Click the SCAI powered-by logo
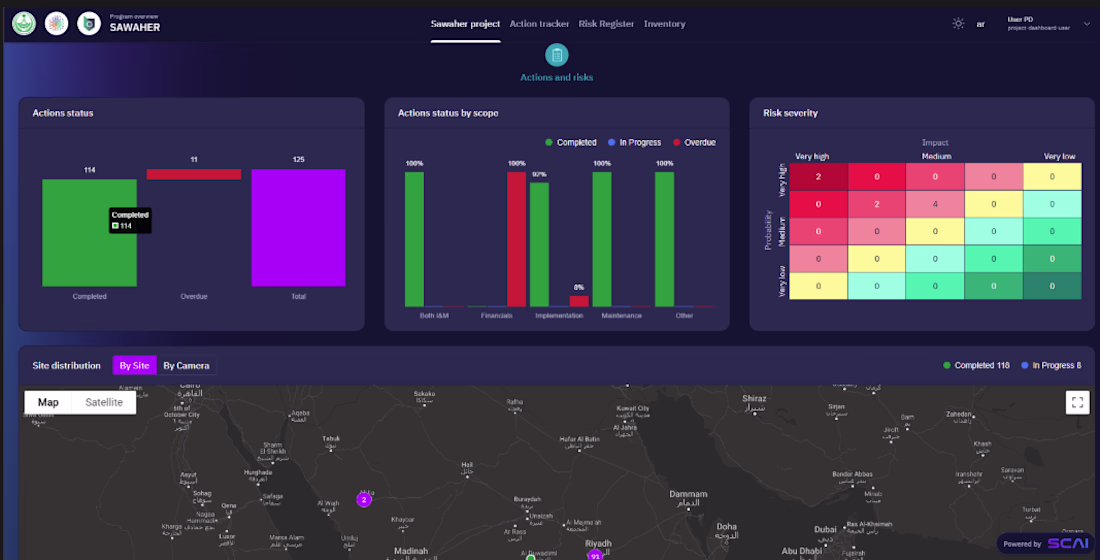Viewport: 1100px width, 560px height. tap(1068, 543)
